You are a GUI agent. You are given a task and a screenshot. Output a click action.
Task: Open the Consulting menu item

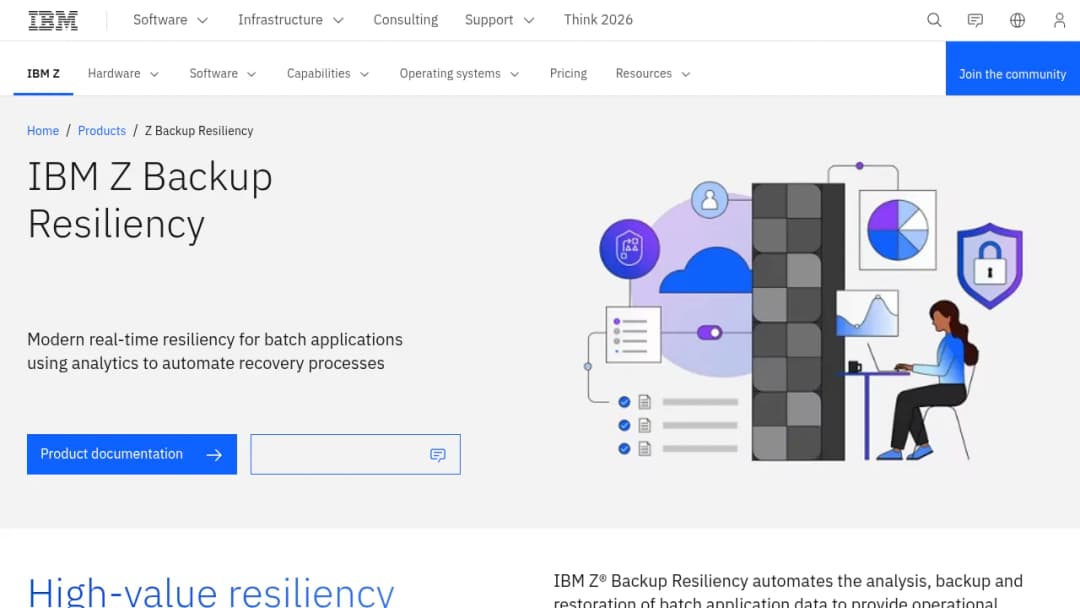coord(406,20)
